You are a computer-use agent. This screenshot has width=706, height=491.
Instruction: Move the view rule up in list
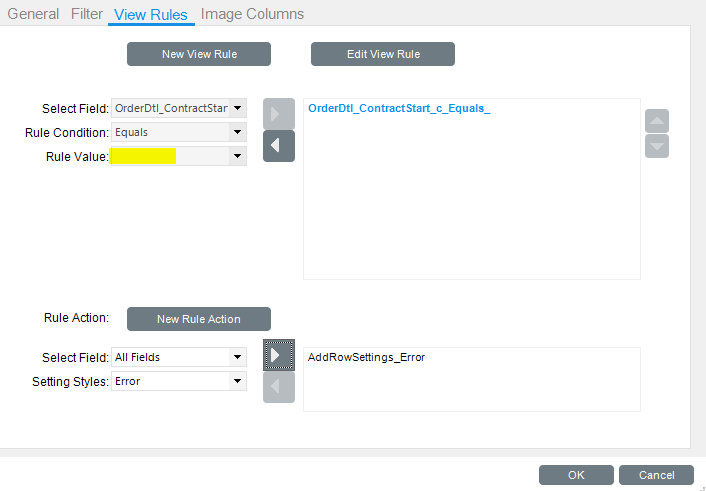[x=657, y=121]
